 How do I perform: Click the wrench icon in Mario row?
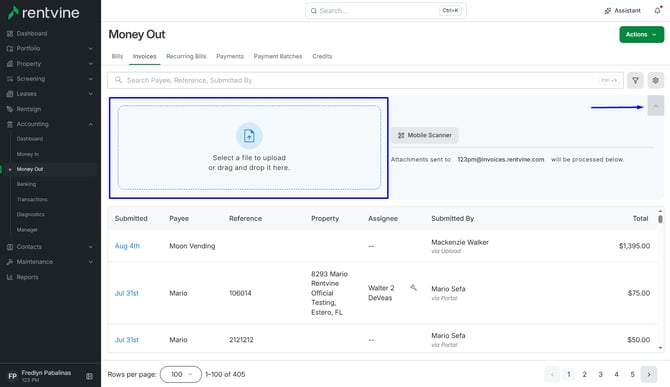tap(413, 288)
